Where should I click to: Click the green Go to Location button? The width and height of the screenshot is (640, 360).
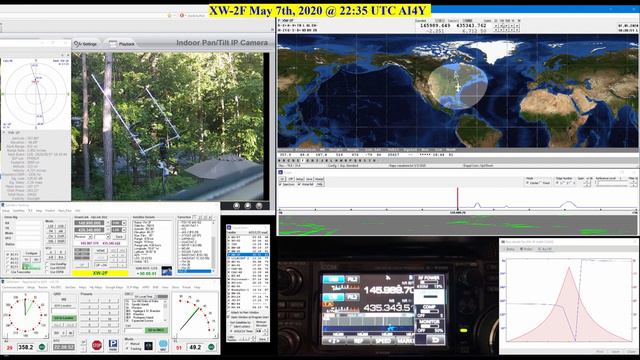(64, 318)
